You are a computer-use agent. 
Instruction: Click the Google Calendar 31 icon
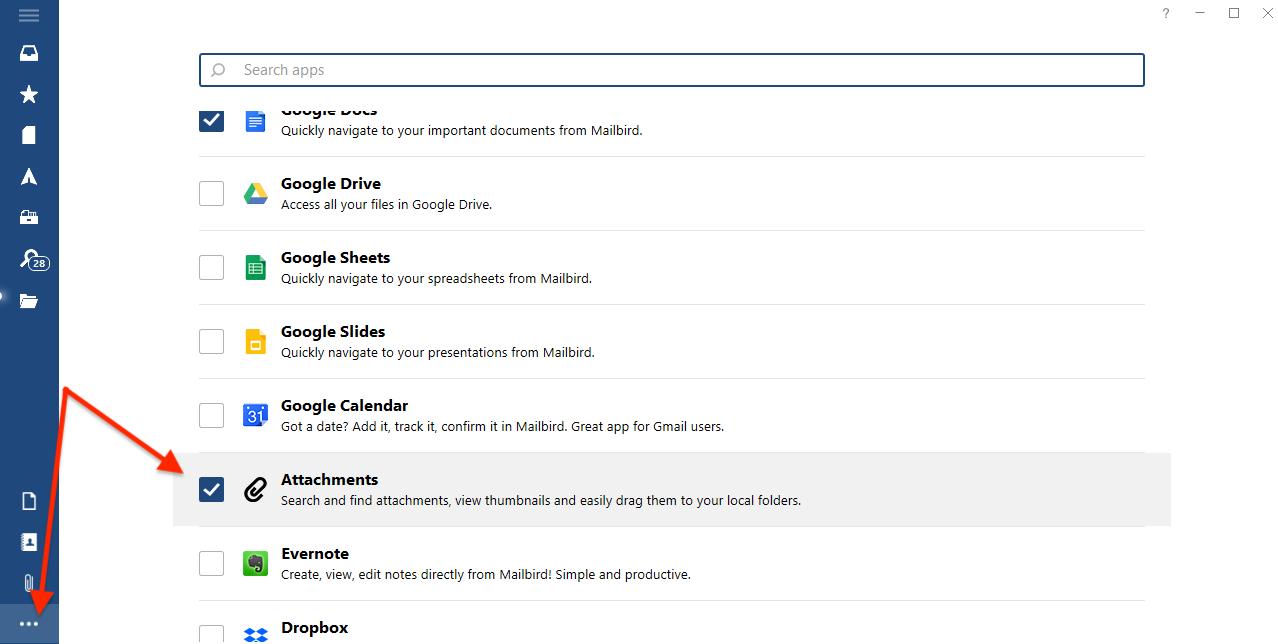point(255,415)
